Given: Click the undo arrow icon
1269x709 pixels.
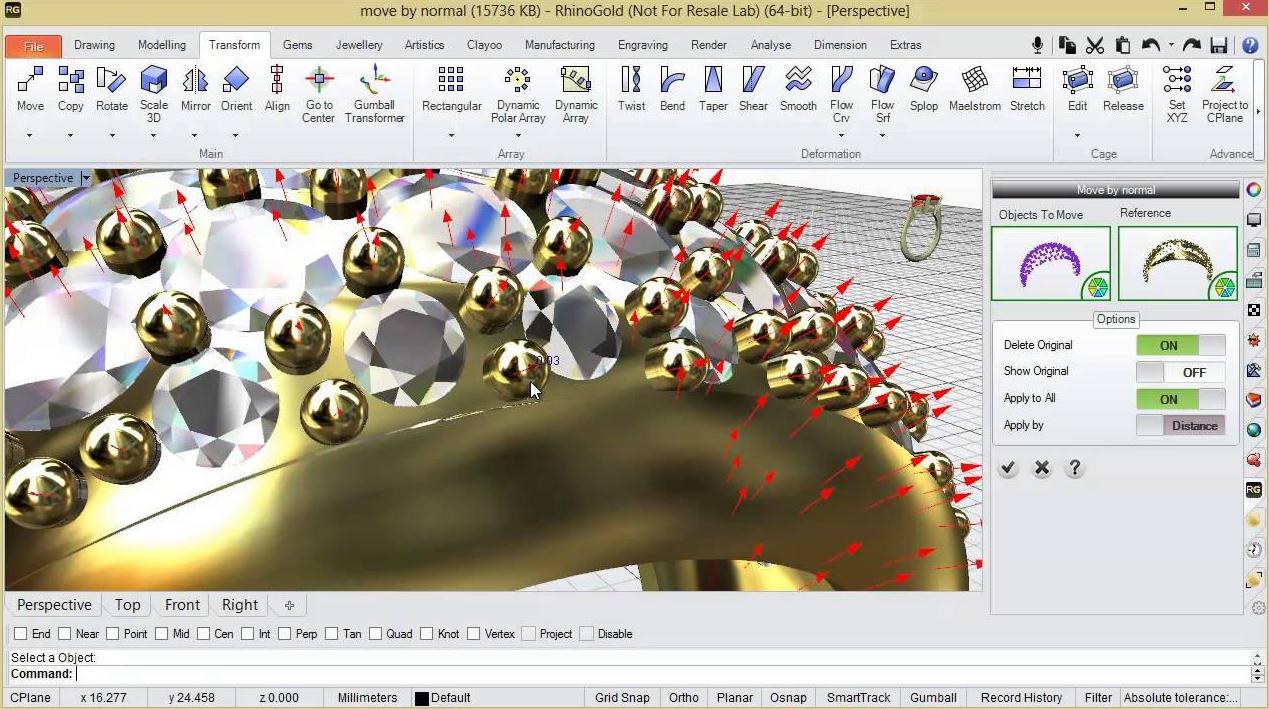Looking at the screenshot, I should (1151, 45).
